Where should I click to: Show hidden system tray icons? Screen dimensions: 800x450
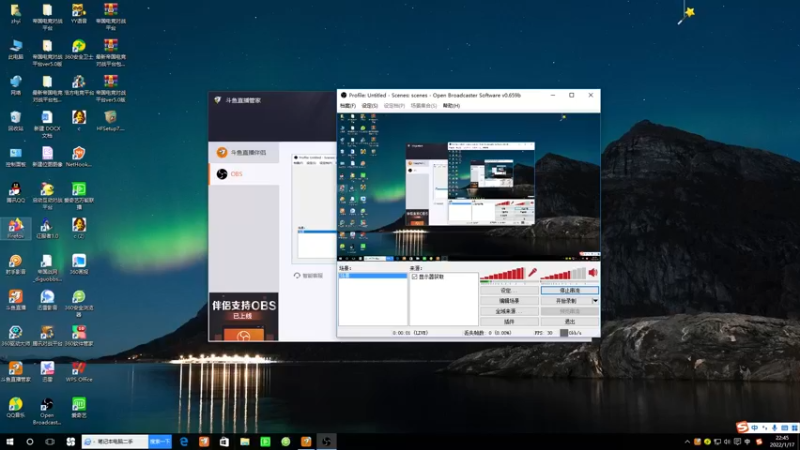[687, 442]
